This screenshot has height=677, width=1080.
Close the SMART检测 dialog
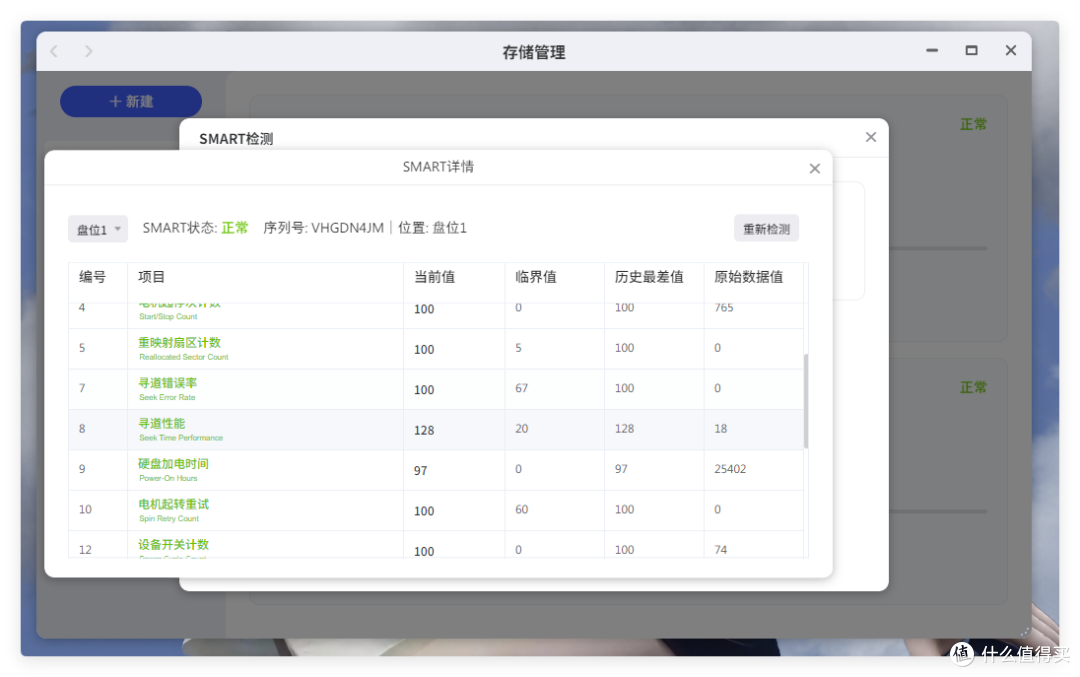[x=871, y=137]
